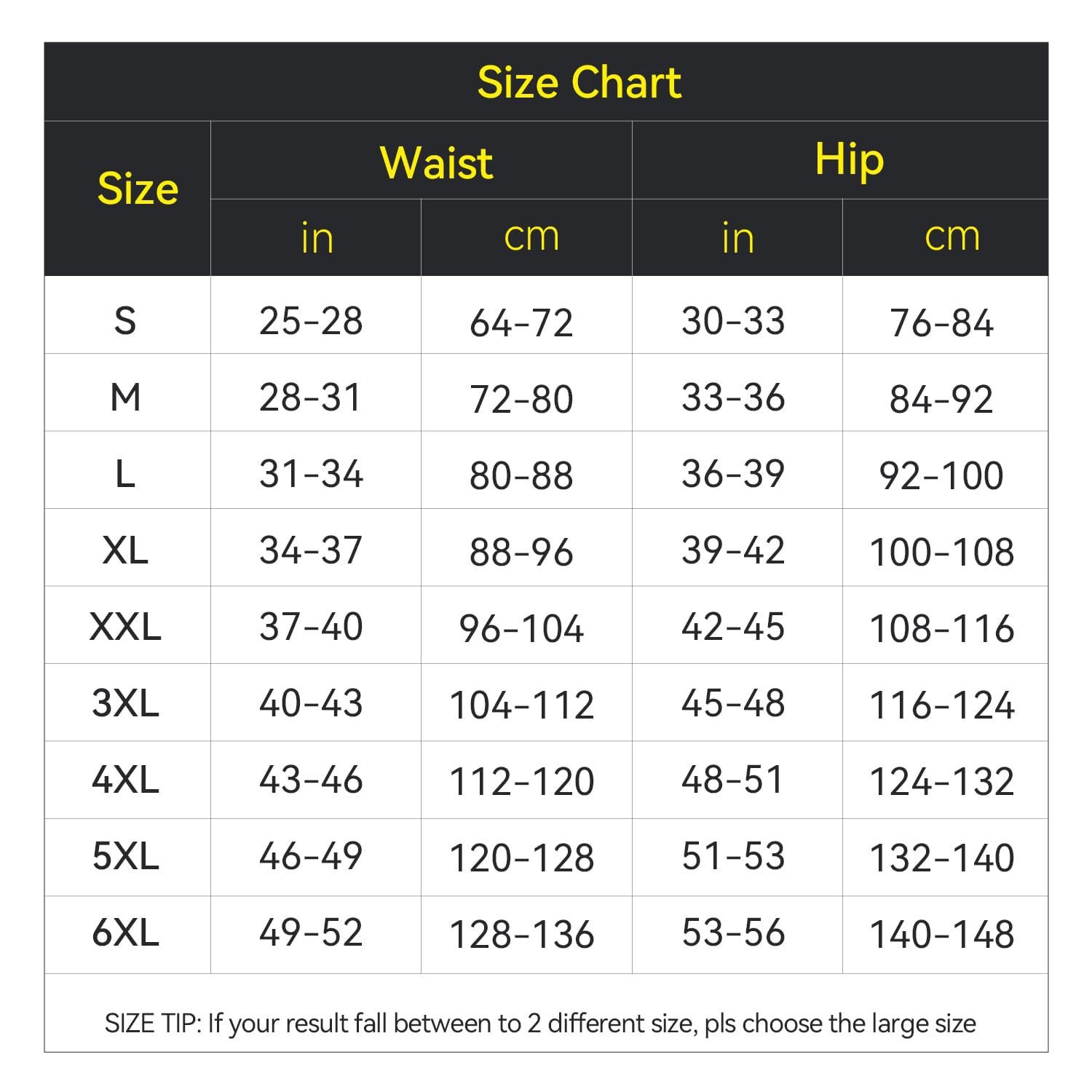The image size is (1092, 1092).
Task: Click the M size row label
Action: coord(125,397)
